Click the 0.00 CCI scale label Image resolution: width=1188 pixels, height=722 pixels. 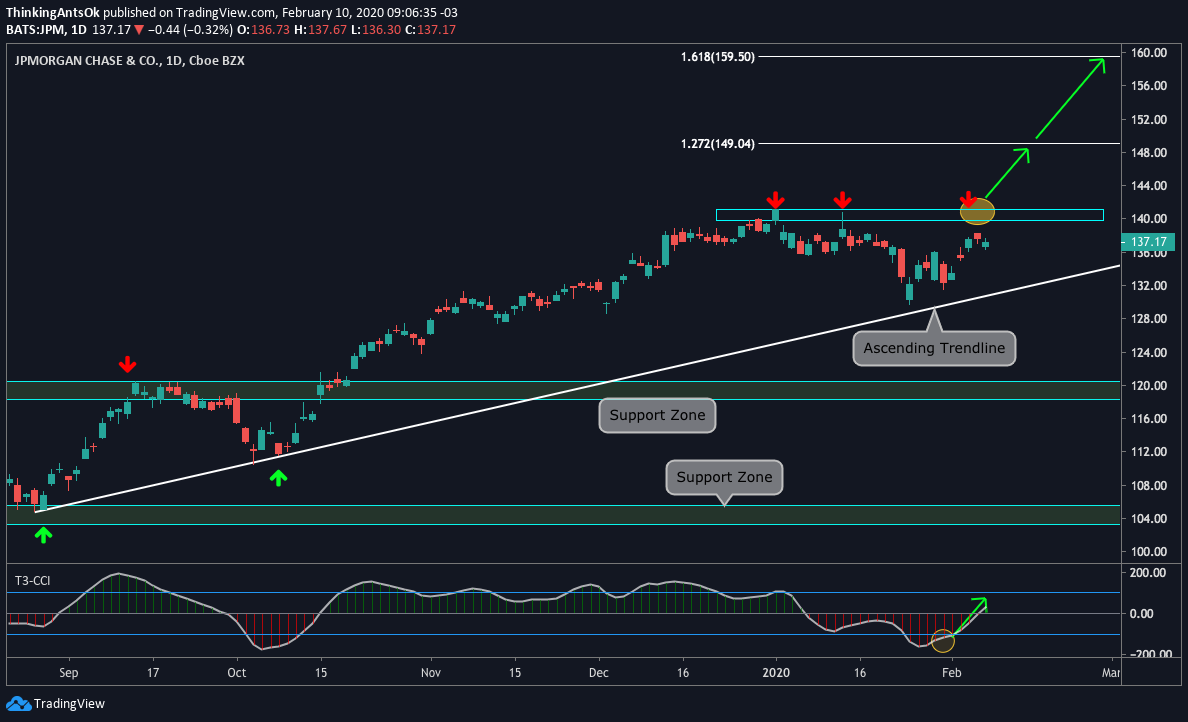1142,614
